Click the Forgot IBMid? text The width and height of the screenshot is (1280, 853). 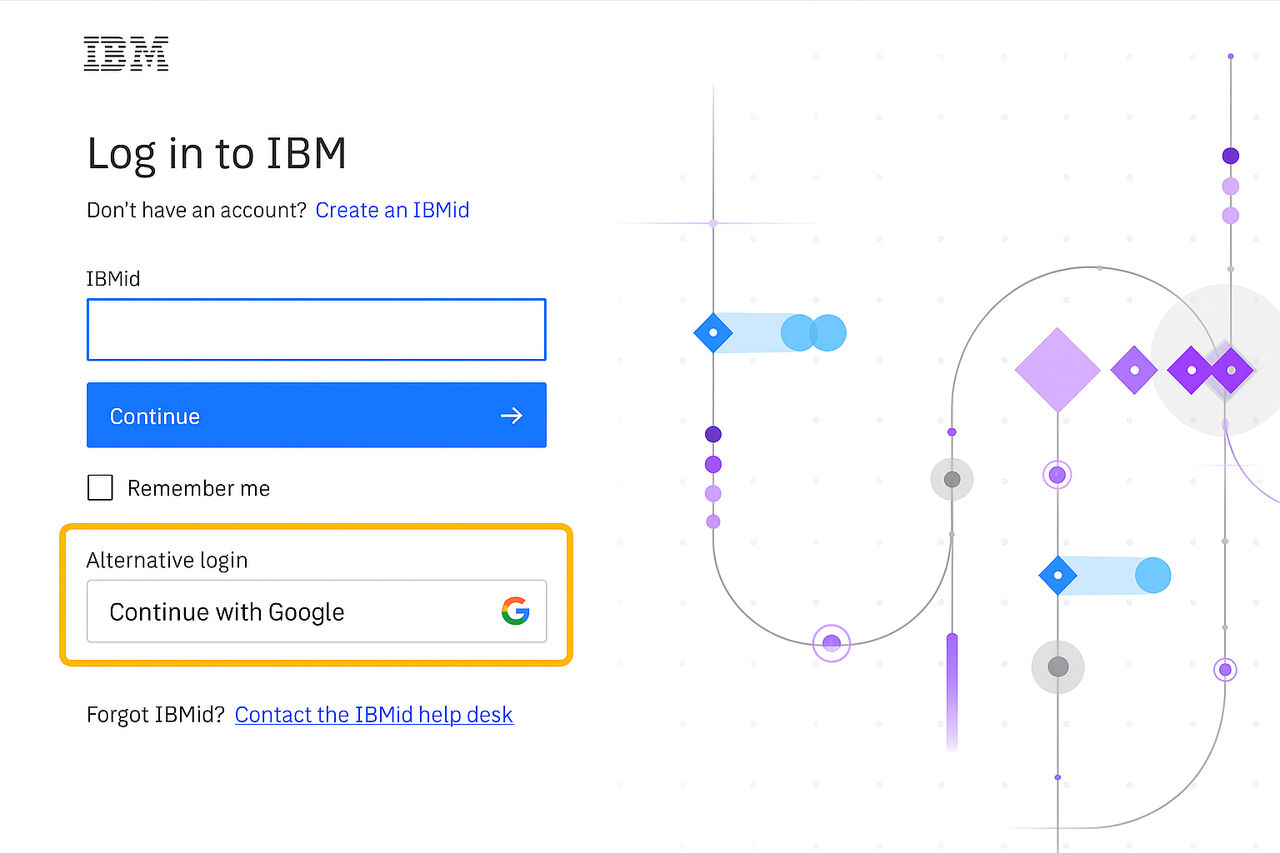(156, 714)
